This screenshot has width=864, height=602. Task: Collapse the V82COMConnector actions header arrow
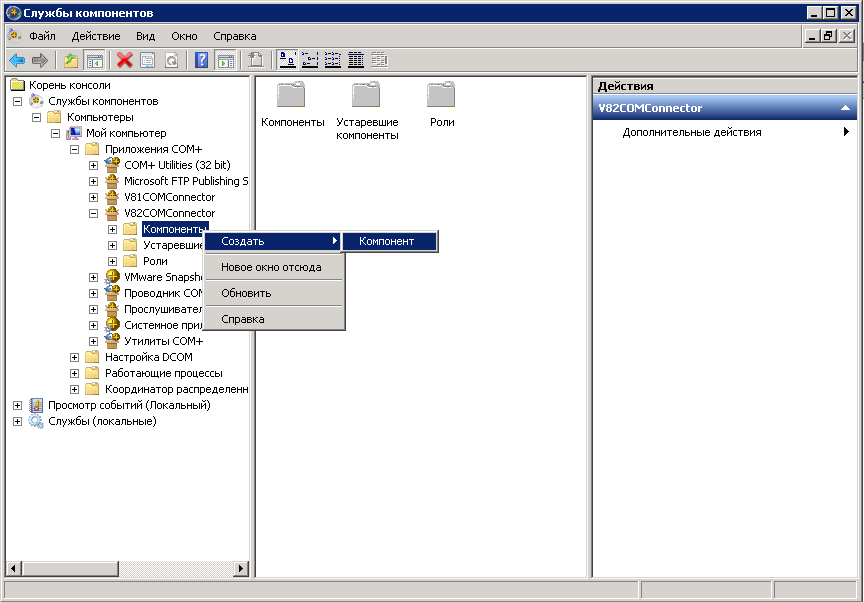(x=845, y=108)
